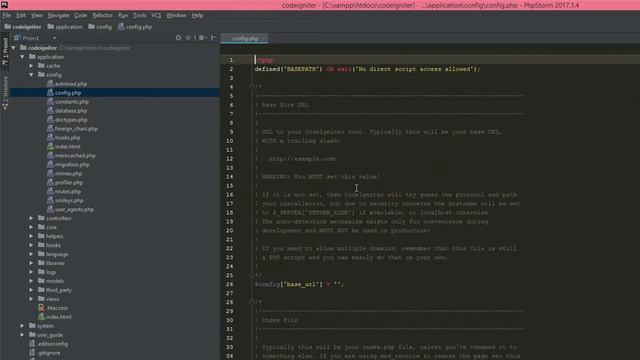Open the Project view dropdown arrow
The width and height of the screenshot is (640, 360).
(x=54, y=38)
